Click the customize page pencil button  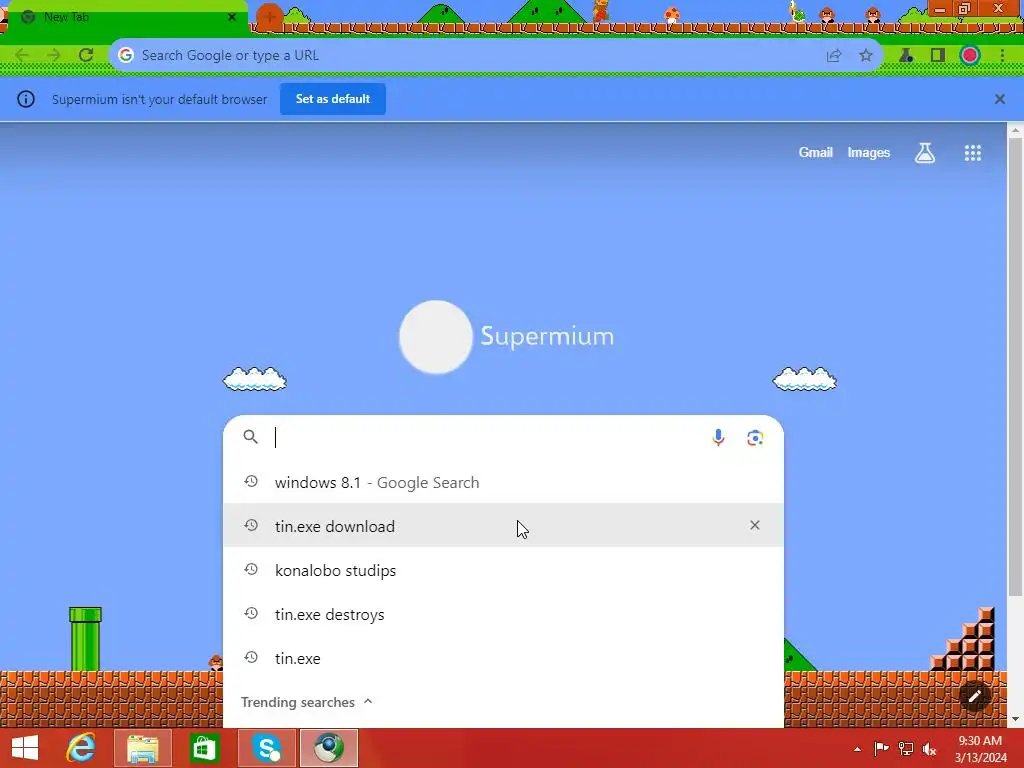click(974, 696)
